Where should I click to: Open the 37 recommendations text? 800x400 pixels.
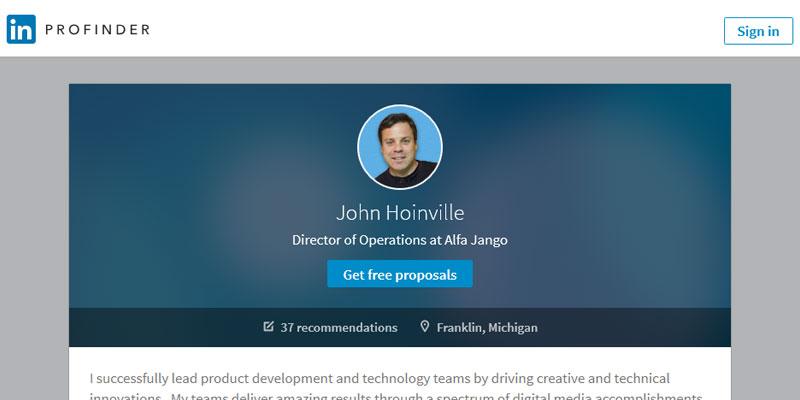[339, 327]
